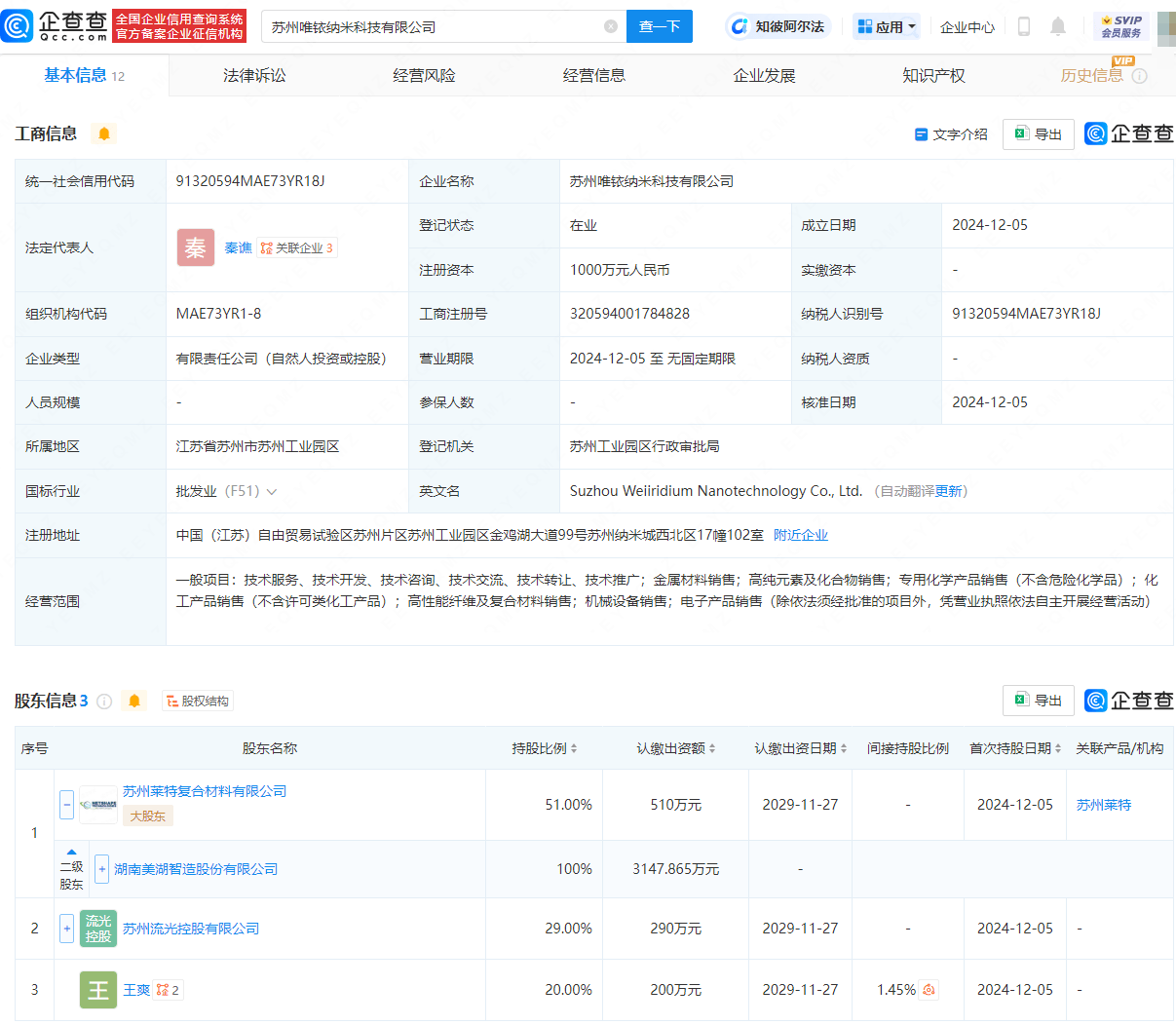Open 湖南美湖智造股份有限公司 link
Screen dimensions: 1176x1025
pyautogui.click(x=196, y=869)
